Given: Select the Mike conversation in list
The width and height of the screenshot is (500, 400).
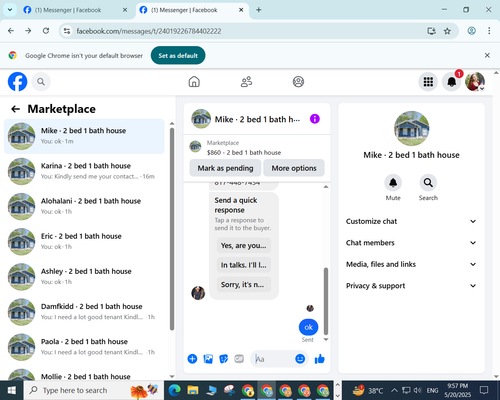Looking at the screenshot, I should tap(84, 136).
